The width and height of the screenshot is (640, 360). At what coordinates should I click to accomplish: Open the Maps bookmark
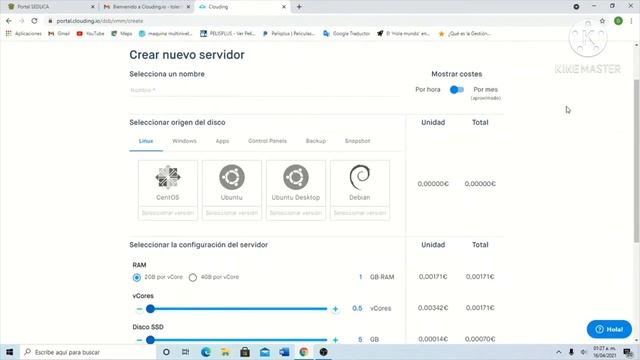point(122,33)
